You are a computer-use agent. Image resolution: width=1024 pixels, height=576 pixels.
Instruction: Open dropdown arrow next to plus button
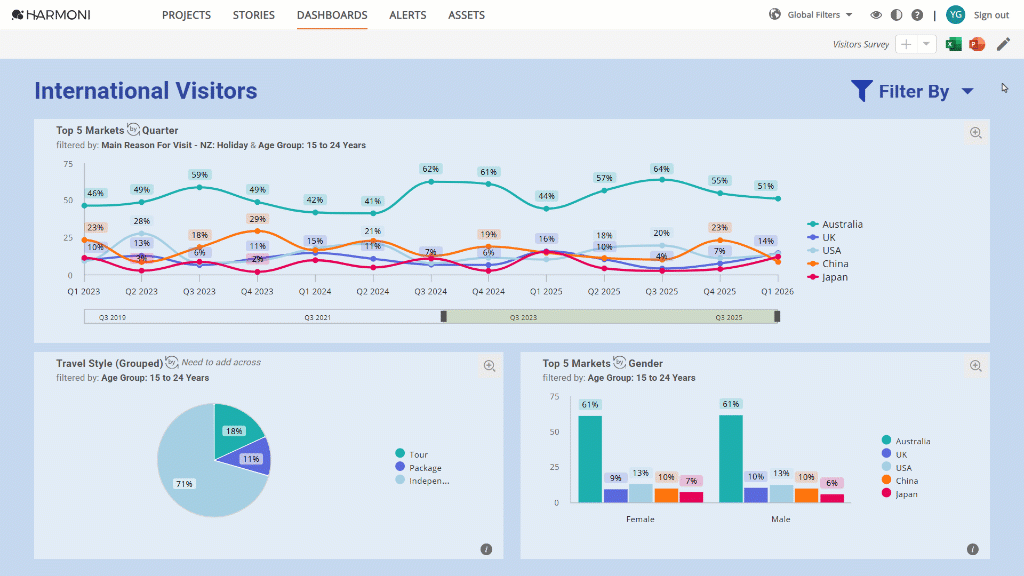click(x=926, y=44)
